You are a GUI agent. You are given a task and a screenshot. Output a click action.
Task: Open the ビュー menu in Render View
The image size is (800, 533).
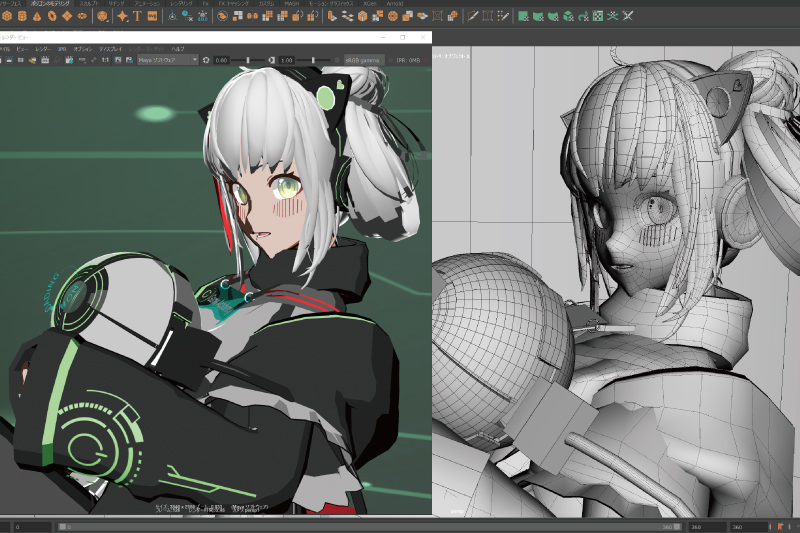[x=22, y=49]
